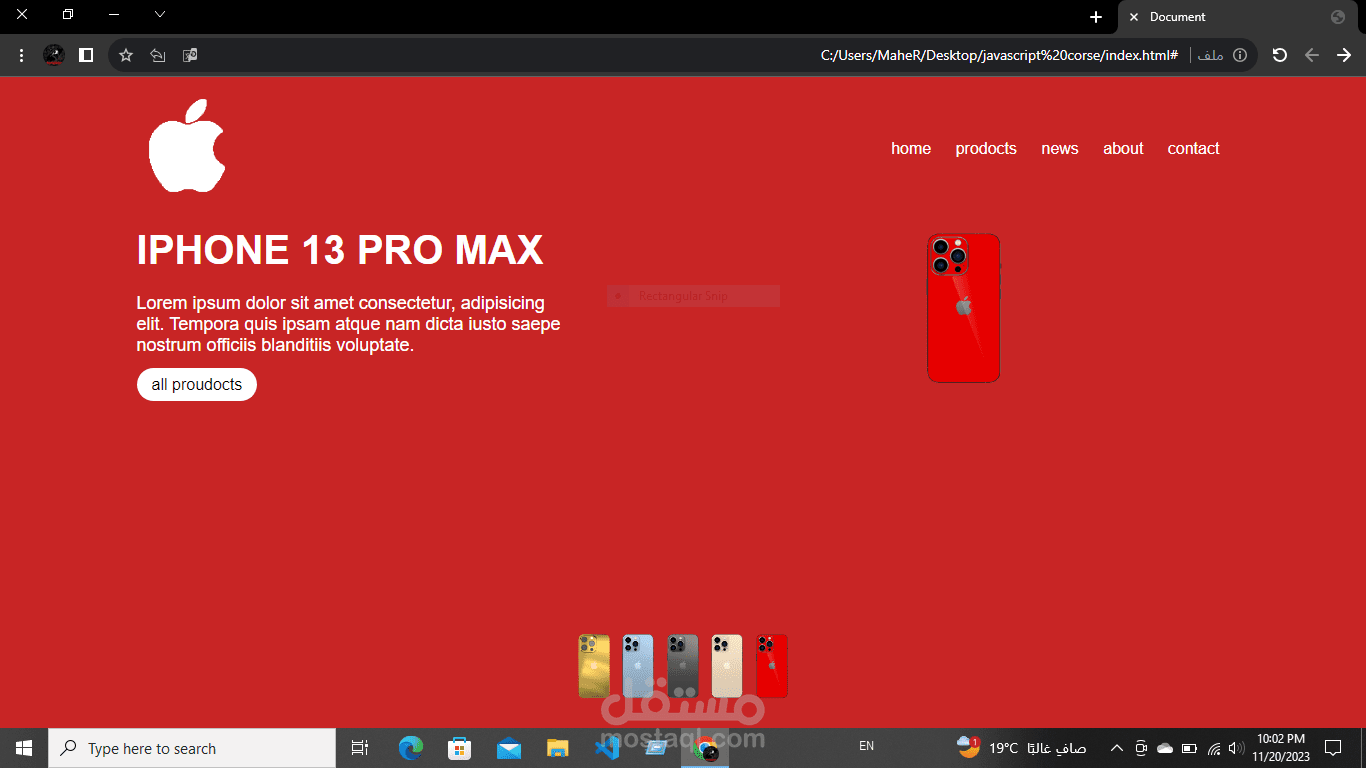This screenshot has height=768, width=1366.
Task: Select the gold iPhone thumbnail
Action: coord(594,666)
